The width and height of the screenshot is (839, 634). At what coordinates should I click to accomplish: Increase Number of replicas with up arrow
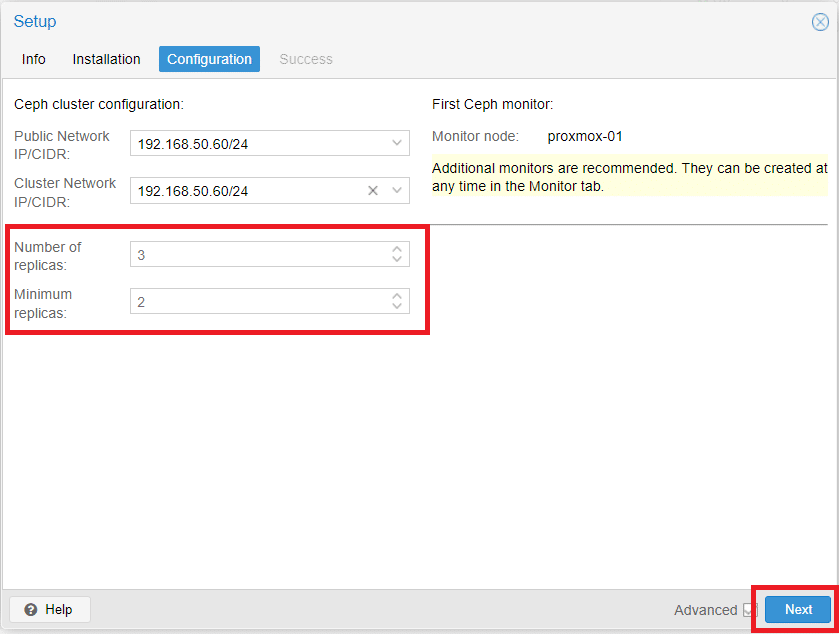[x=396, y=249]
